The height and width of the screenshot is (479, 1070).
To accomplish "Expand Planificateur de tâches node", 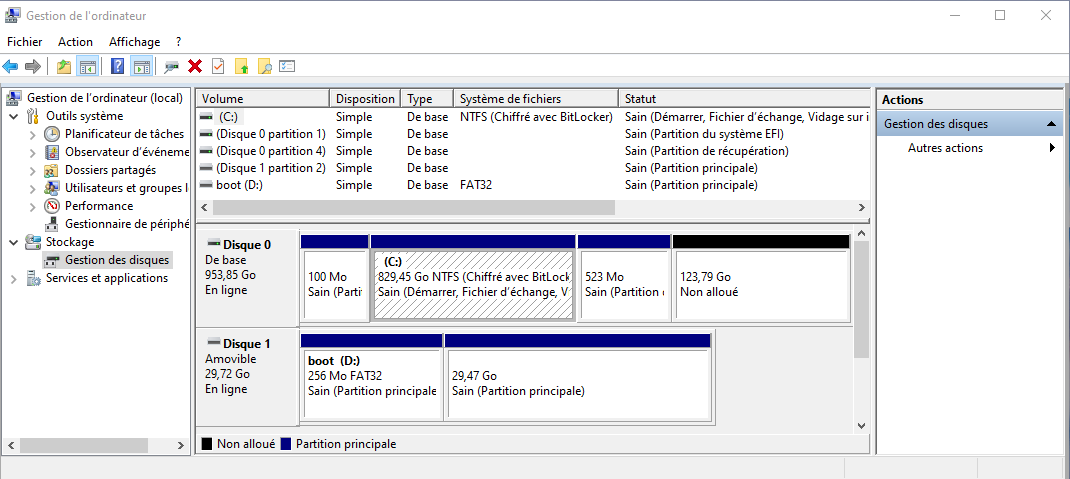I will click(x=33, y=134).
